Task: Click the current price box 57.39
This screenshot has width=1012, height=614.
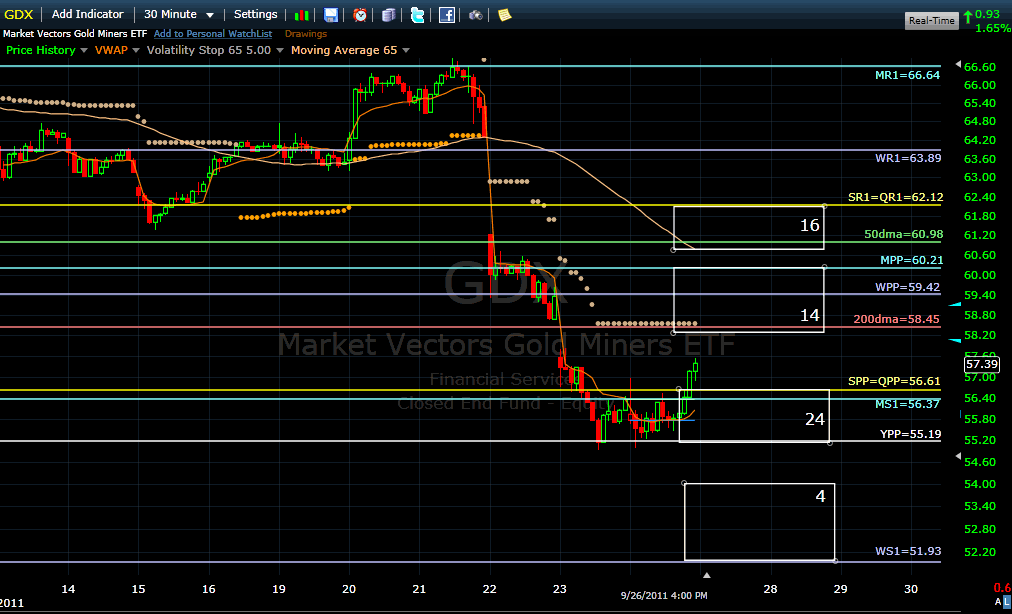Action: [x=982, y=365]
